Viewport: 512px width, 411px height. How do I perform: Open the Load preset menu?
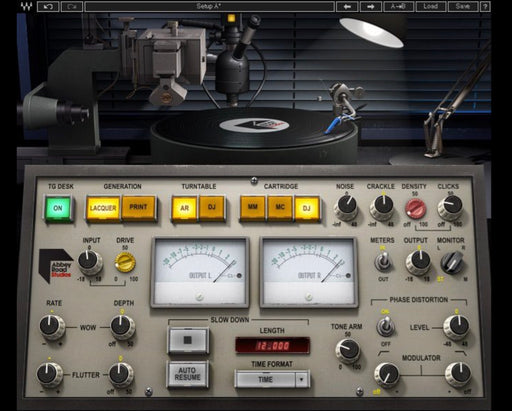tap(430, 6)
